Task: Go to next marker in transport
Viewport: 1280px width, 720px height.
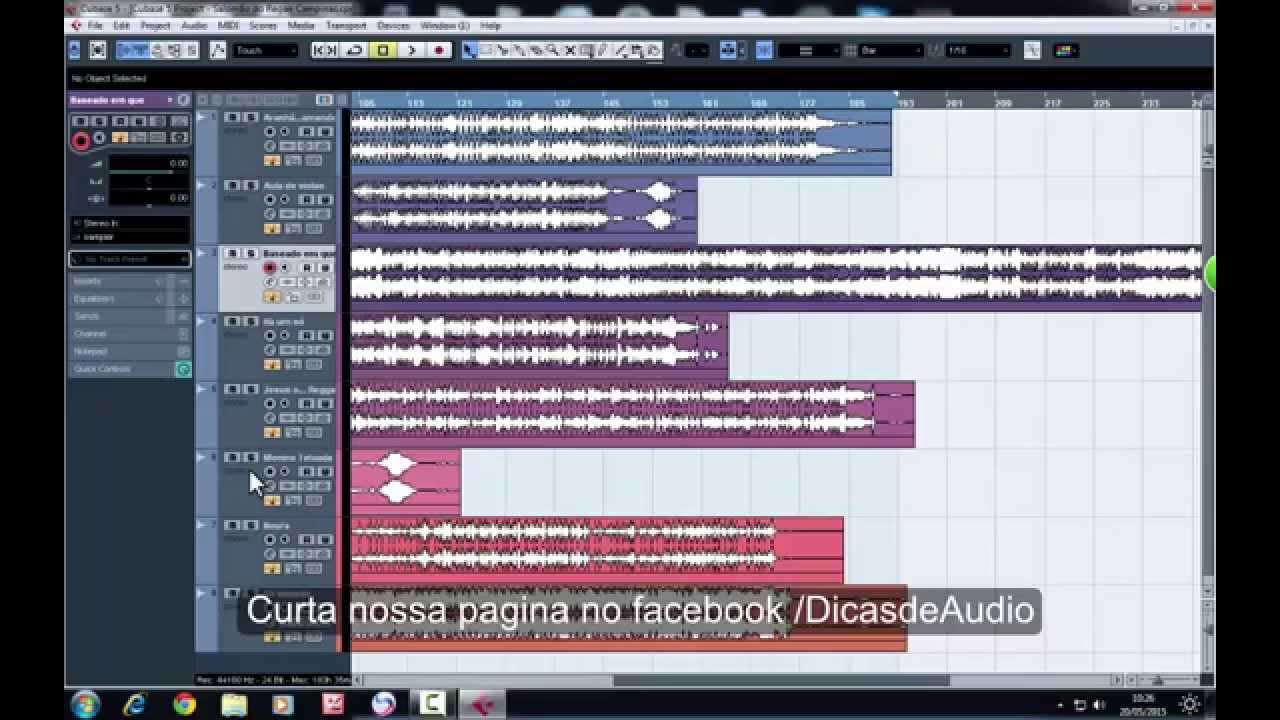Action: pyautogui.click(x=331, y=50)
